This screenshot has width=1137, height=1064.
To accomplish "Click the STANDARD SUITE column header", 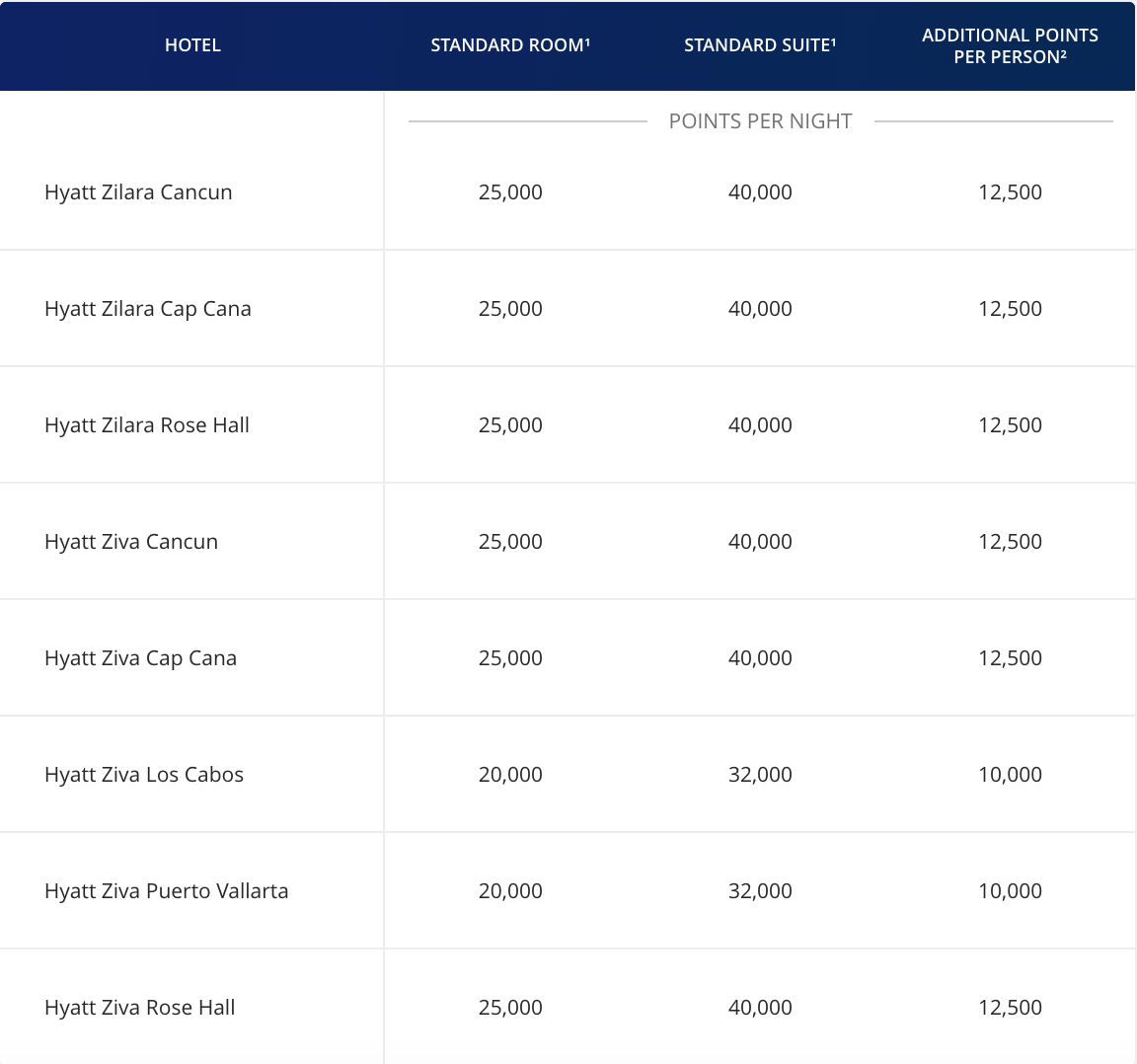I will [760, 45].
